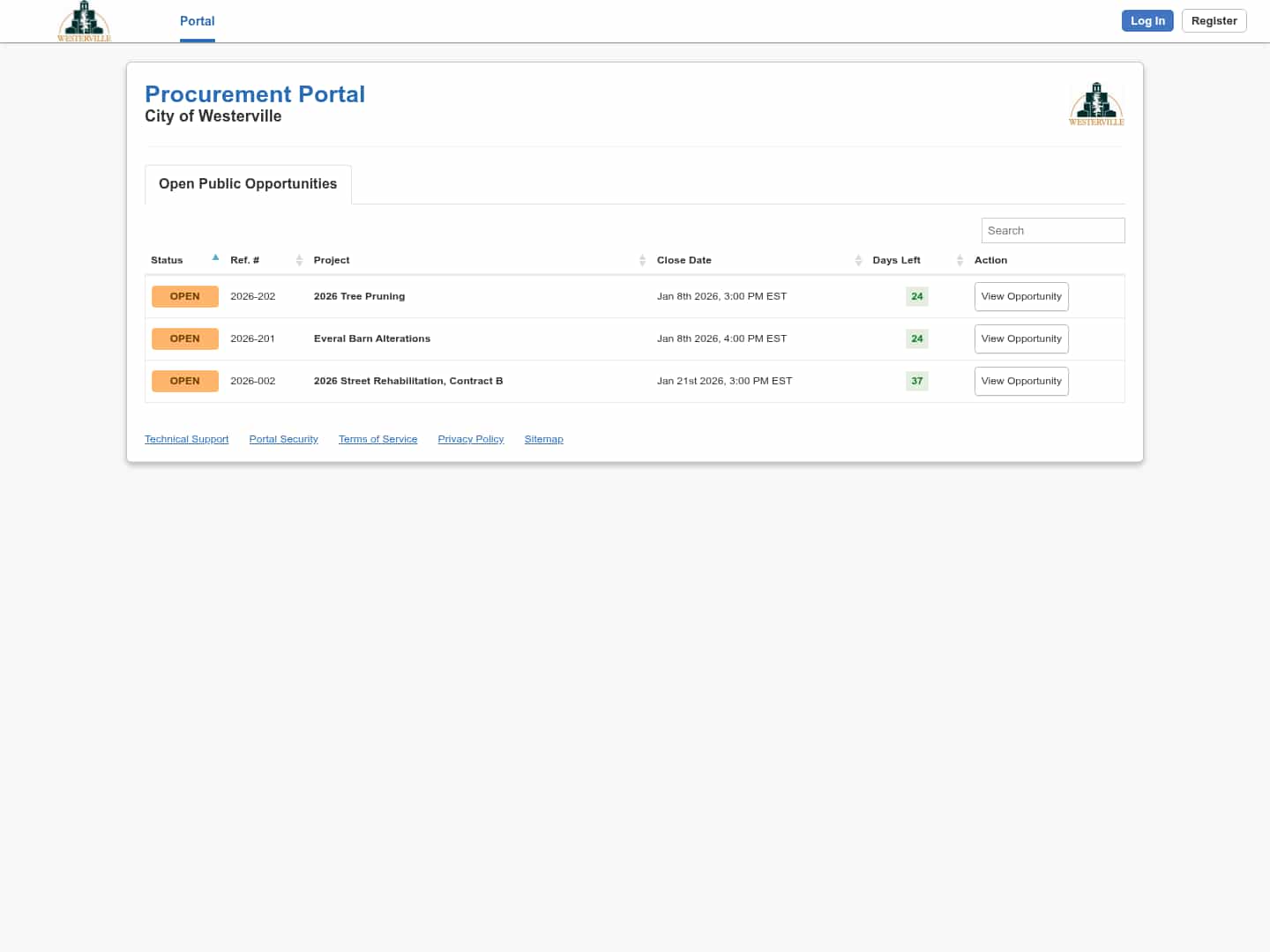This screenshot has width=1270, height=952.
Task: Focus the Search input field
Action: tap(1052, 231)
